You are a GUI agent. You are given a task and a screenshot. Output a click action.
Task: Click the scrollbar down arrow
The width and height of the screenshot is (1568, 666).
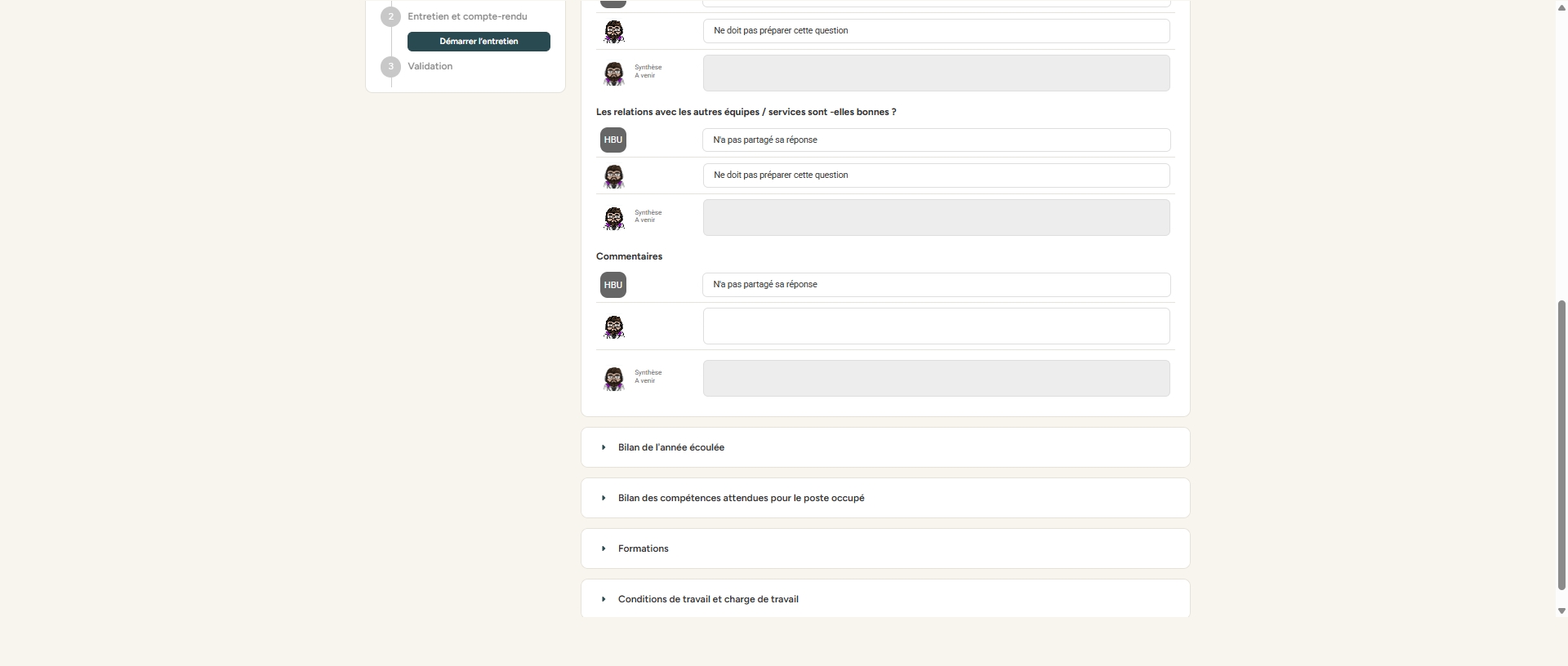[1561, 610]
